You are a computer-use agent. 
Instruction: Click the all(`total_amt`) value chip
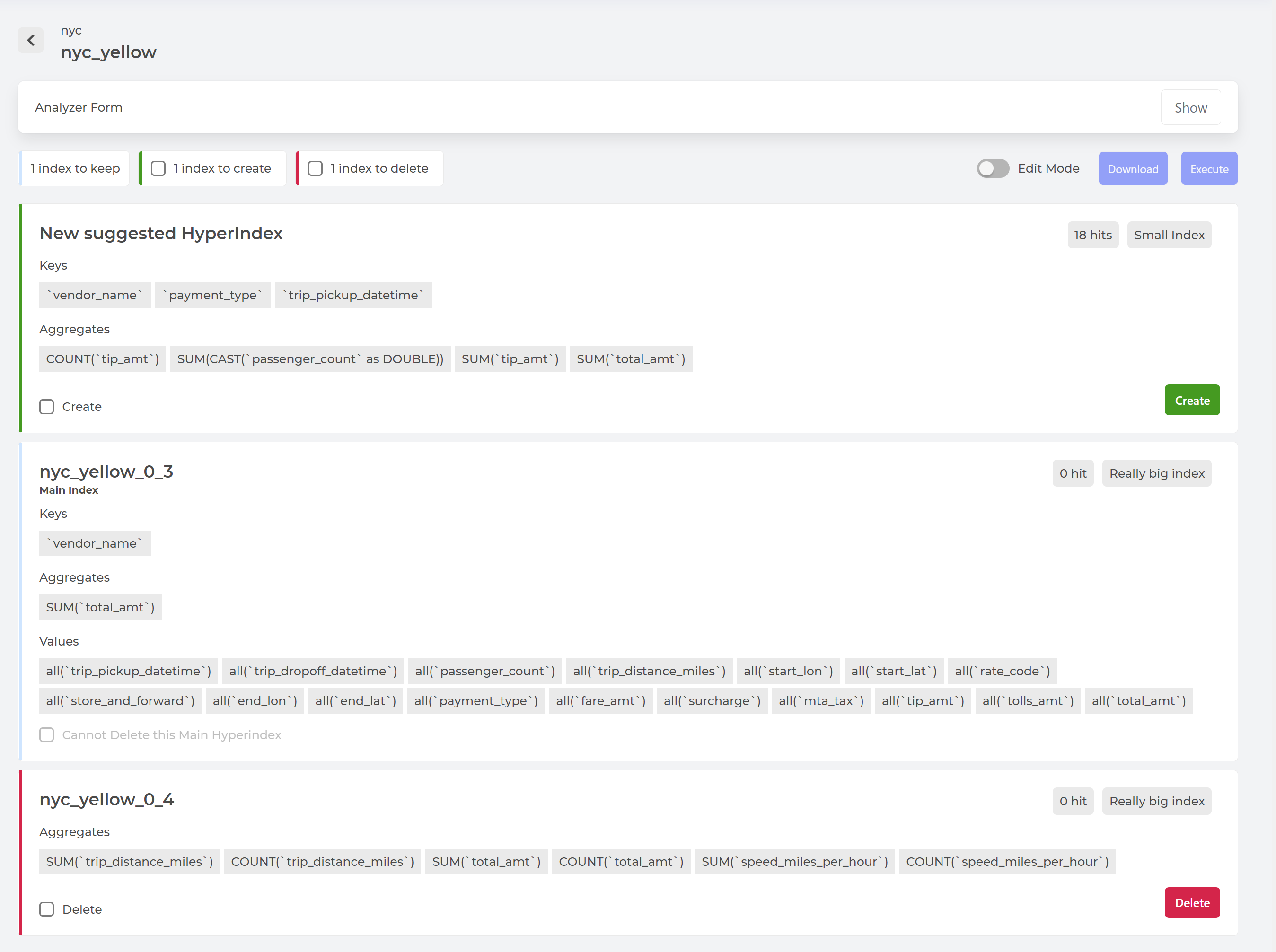[1139, 701]
